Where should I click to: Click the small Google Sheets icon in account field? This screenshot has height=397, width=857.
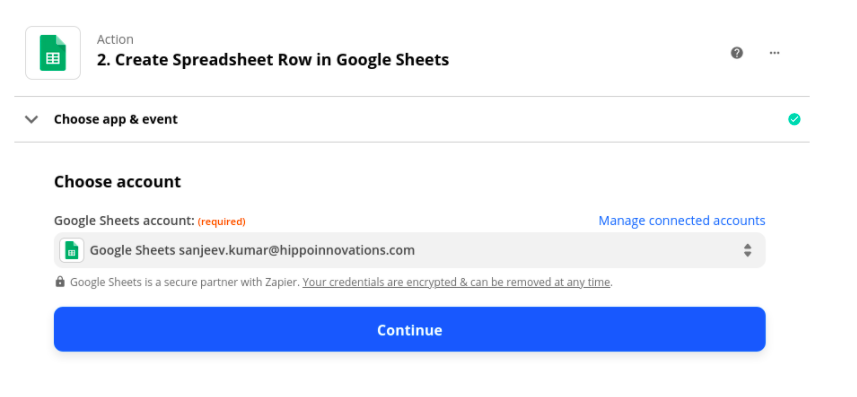click(72, 250)
